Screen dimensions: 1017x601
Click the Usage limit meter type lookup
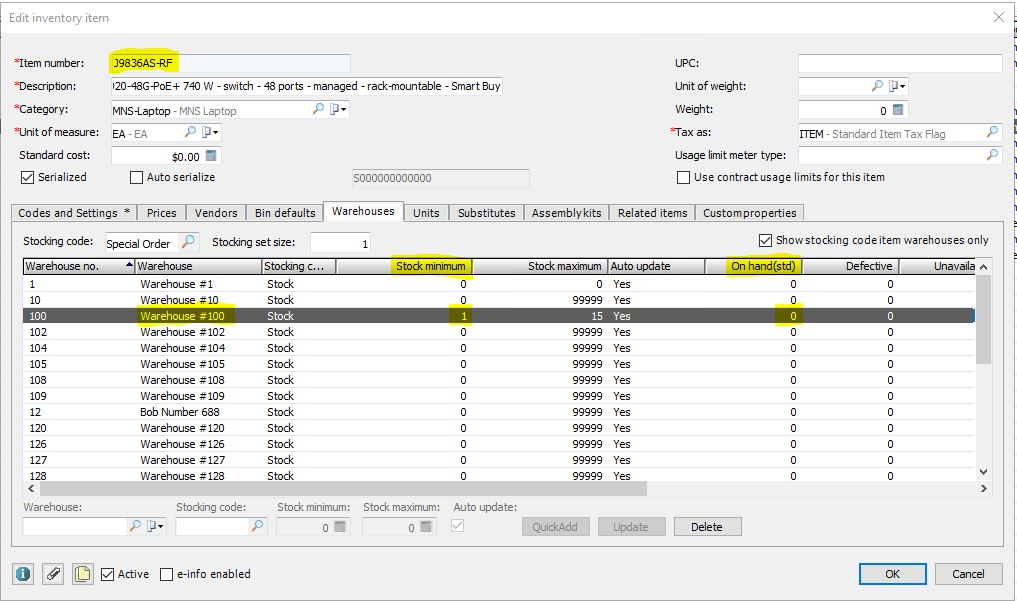pos(992,155)
